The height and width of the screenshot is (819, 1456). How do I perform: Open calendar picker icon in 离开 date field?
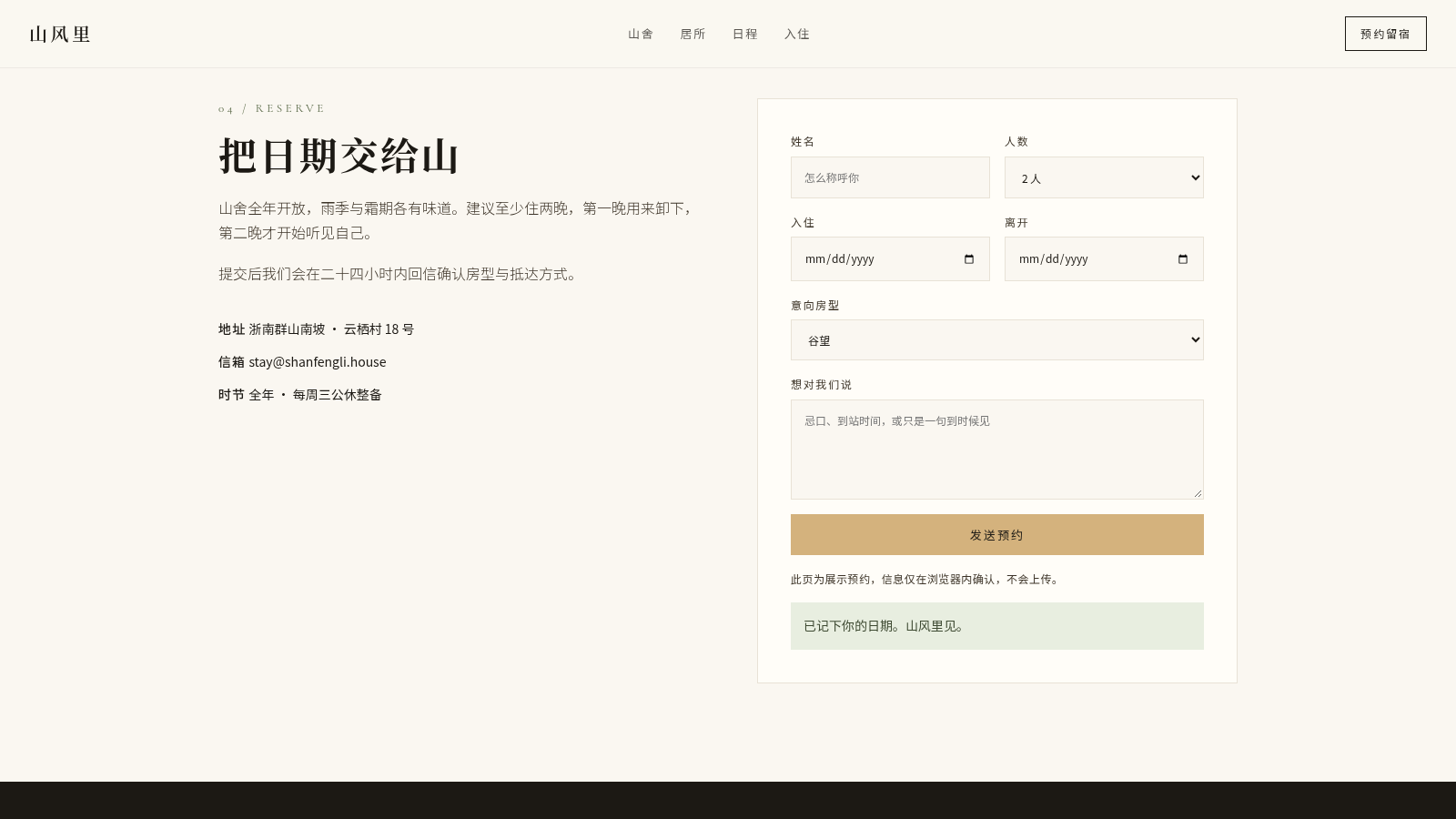click(1183, 259)
